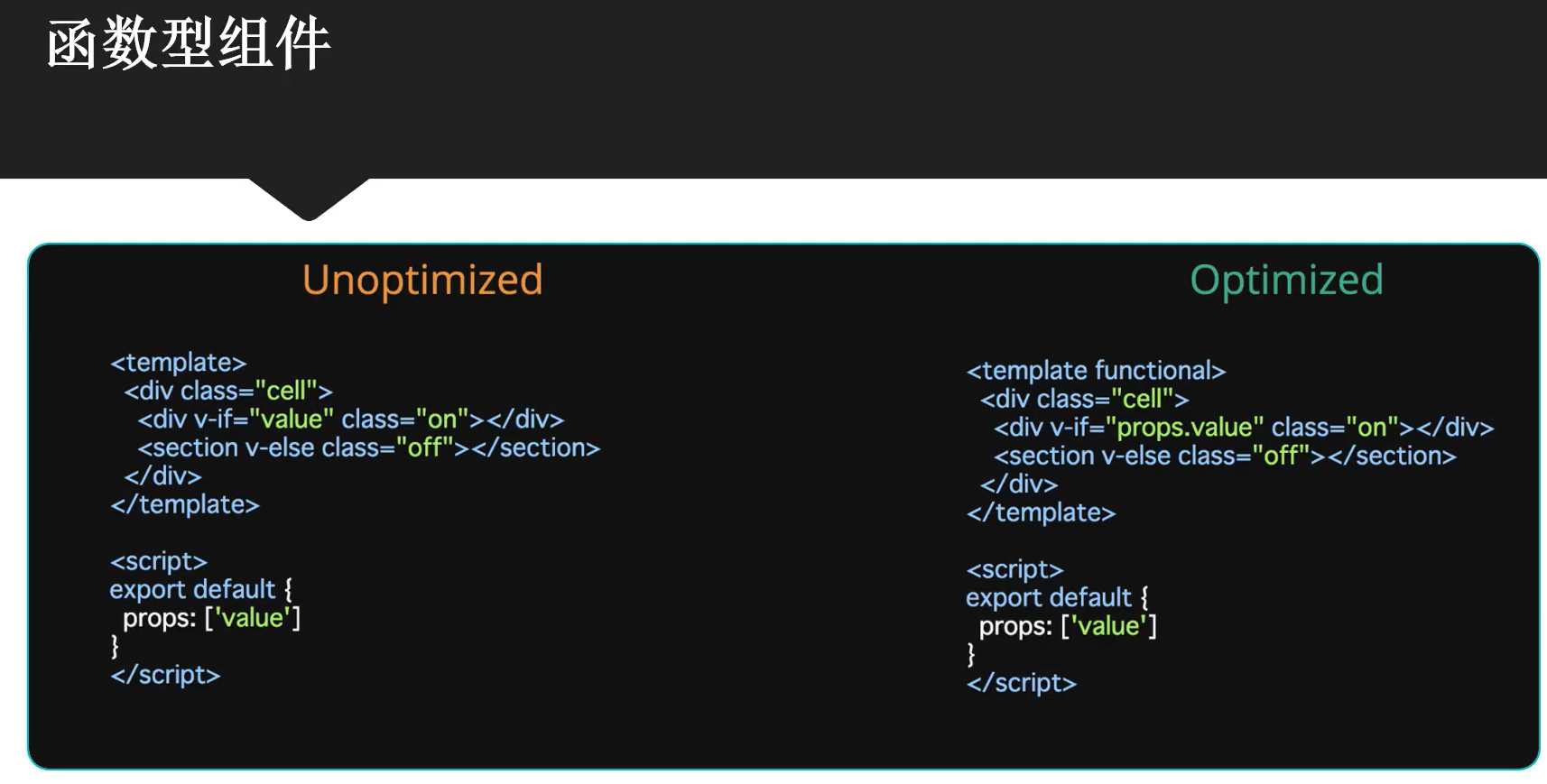Click closing </script> tag in Optimized code

click(x=1021, y=683)
